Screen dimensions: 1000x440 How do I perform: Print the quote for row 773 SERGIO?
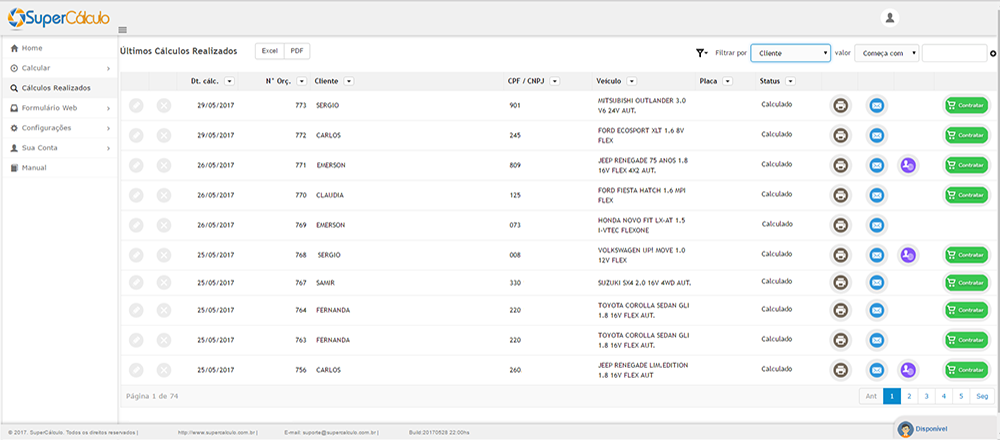pos(841,105)
